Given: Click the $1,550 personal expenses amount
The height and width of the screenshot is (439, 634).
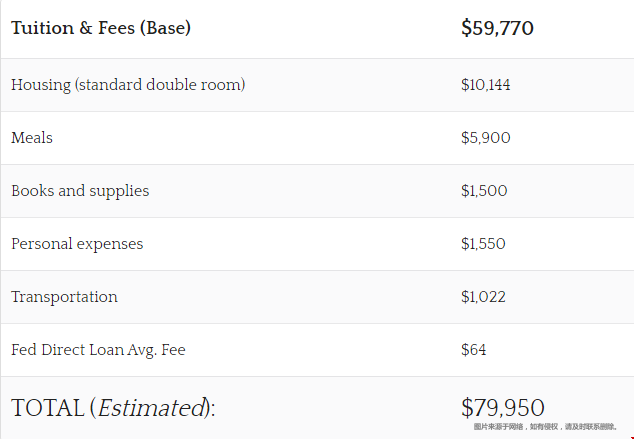Looking at the screenshot, I should click(x=483, y=244).
